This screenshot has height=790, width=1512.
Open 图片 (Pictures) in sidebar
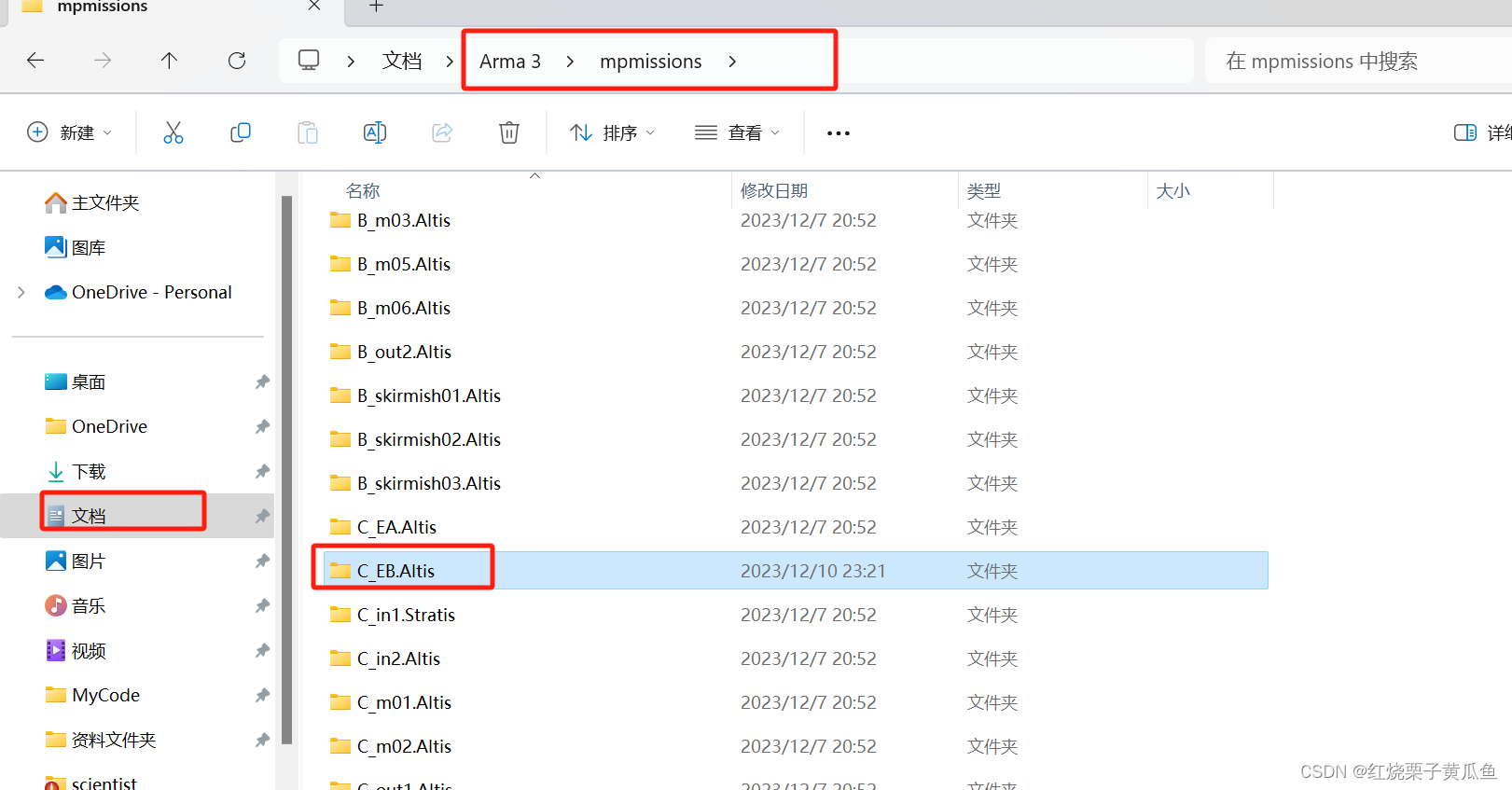click(75, 561)
